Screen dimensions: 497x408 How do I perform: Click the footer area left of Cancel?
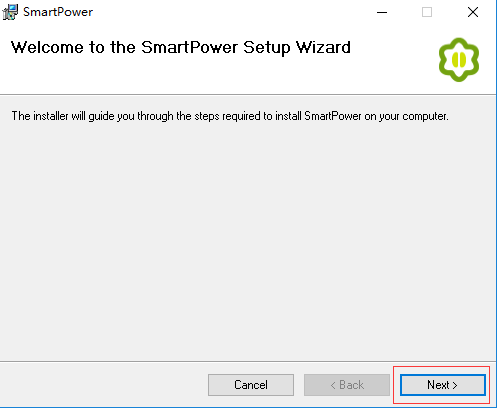click(x=103, y=385)
